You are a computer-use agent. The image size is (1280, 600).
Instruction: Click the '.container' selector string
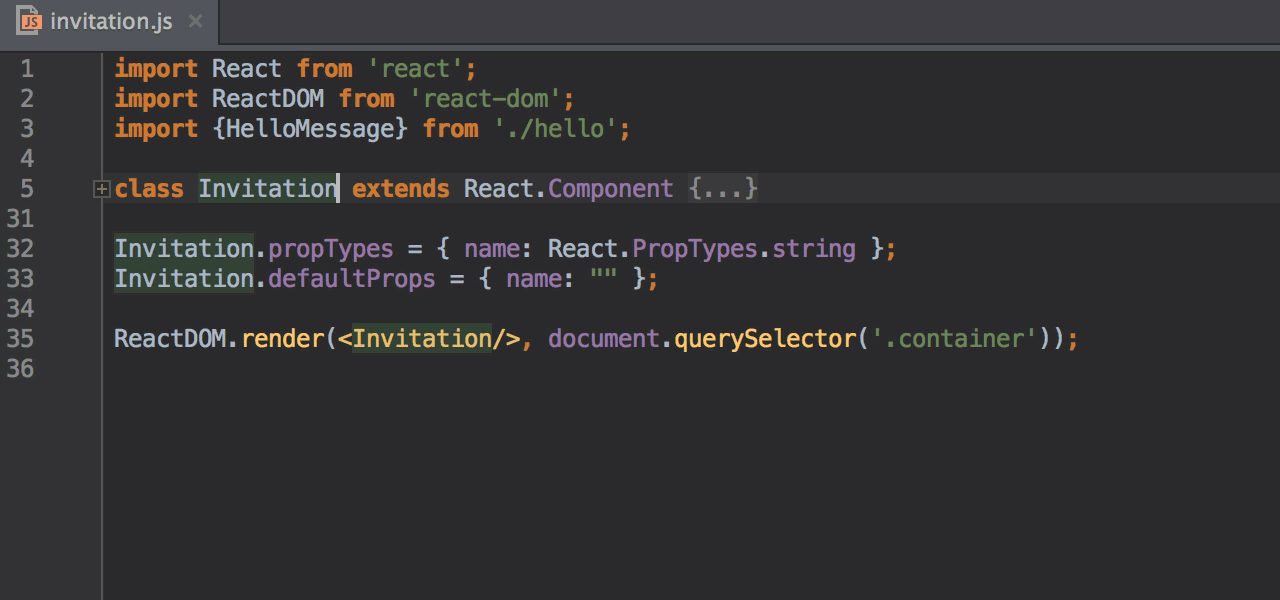954,339
